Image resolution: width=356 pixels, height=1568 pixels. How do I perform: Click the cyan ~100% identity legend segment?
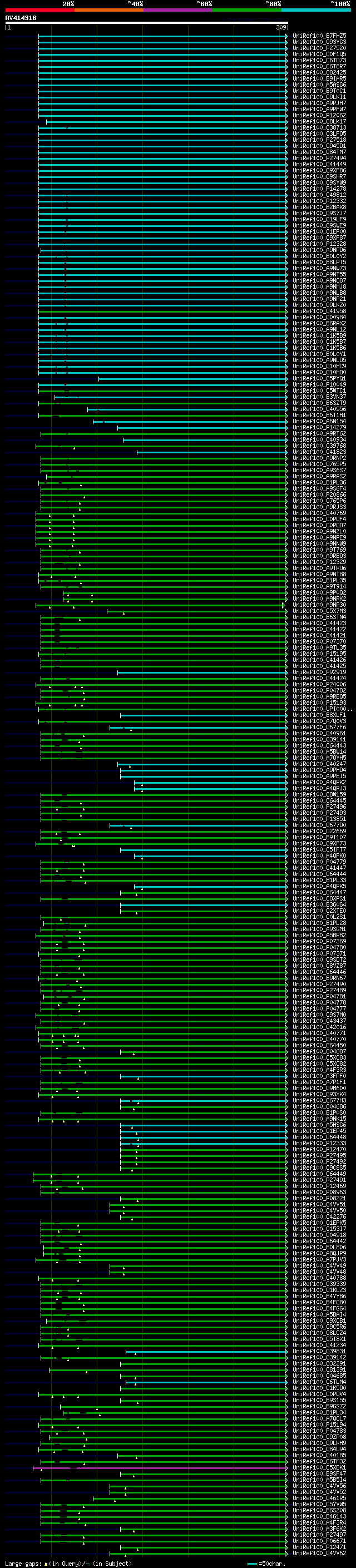click(x=316, y=10)
